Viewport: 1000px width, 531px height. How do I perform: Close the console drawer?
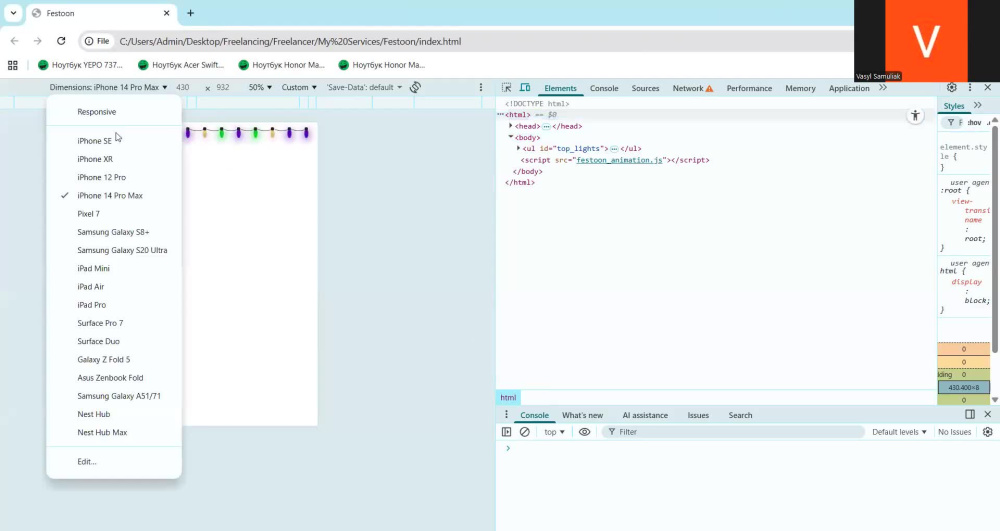click(x=988, y=414)
